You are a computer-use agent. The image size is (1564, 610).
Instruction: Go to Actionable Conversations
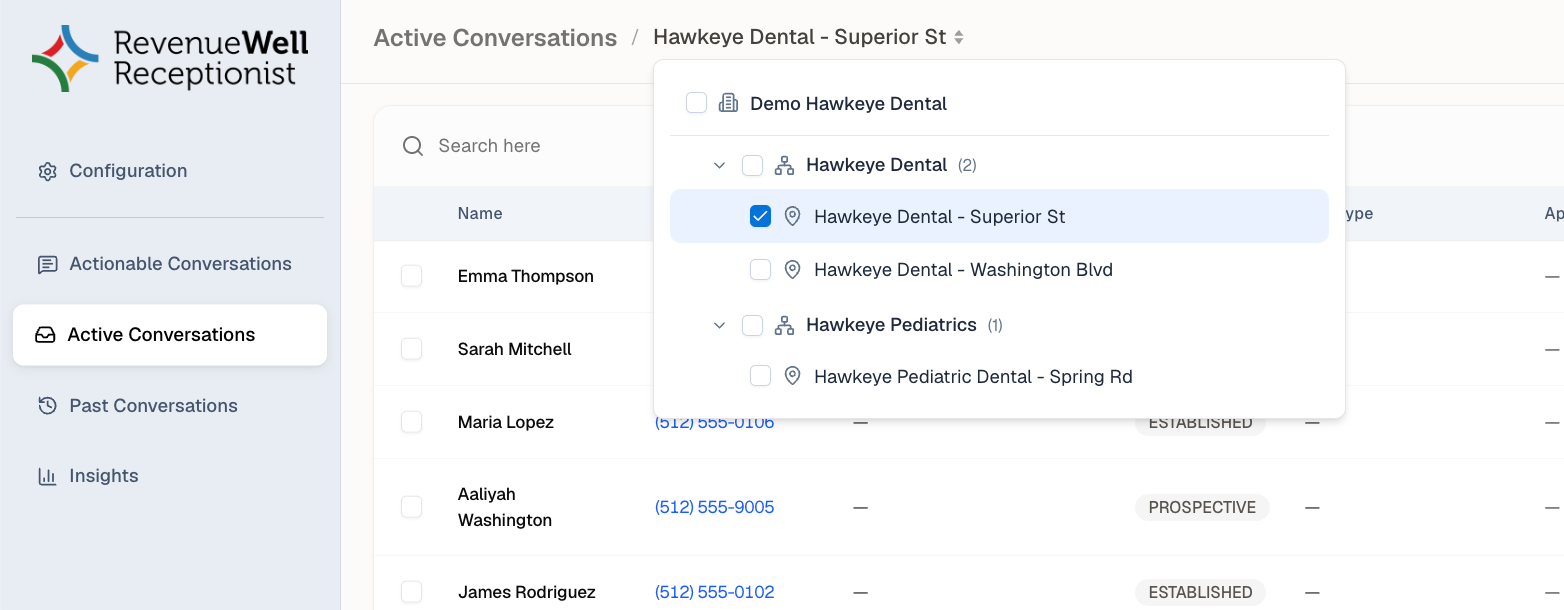point(170,264)
